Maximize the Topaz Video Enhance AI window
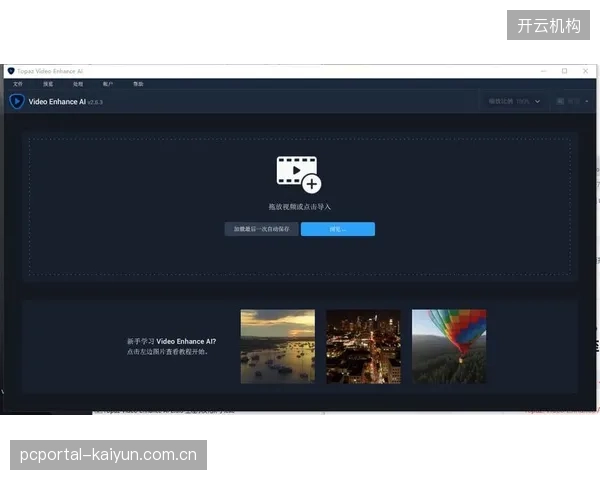Image resolution: width=600 pixels, height=480 pixels. (564, 71)
